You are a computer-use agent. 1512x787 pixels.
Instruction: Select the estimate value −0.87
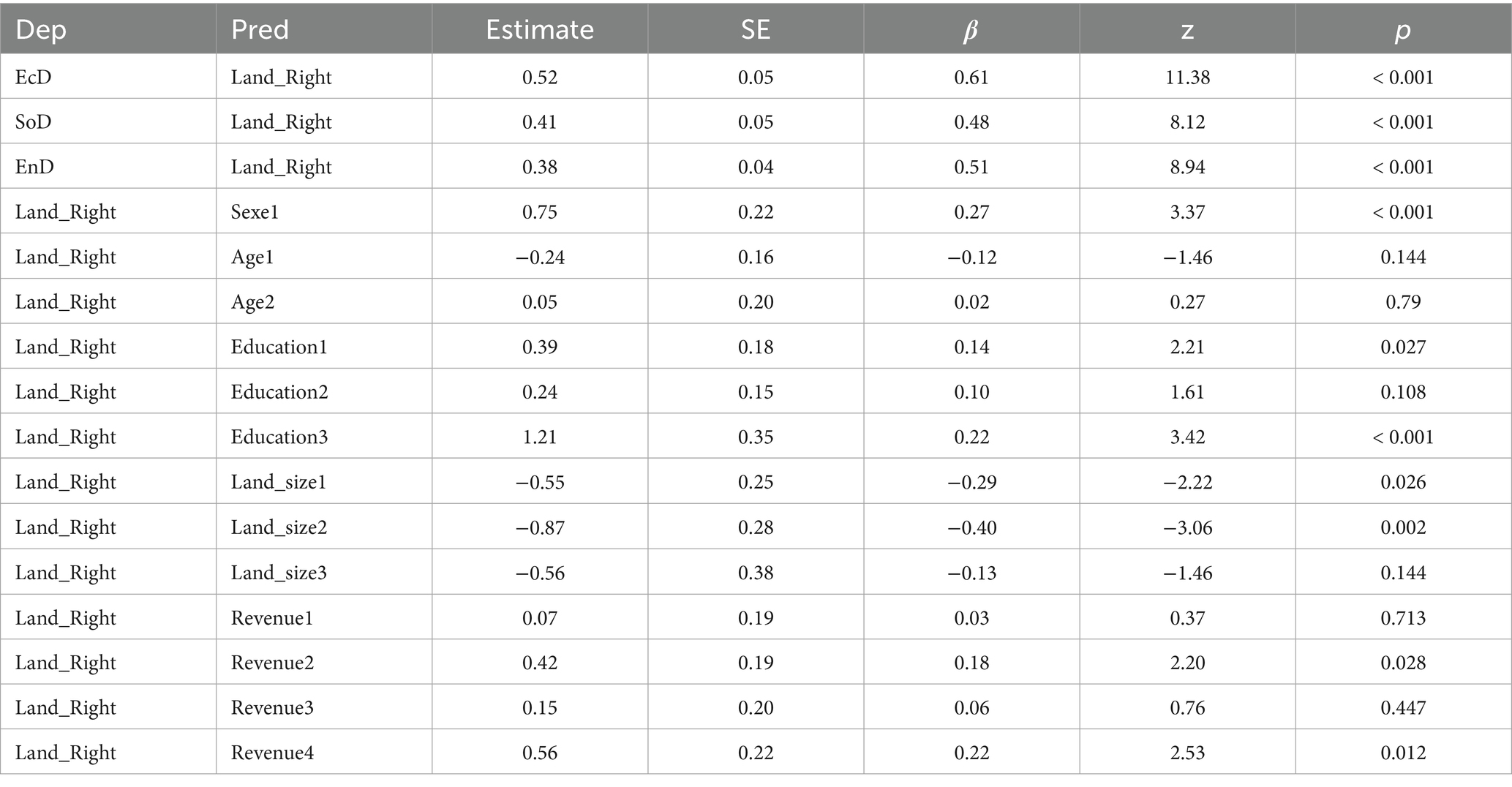(x=540, y=527)
